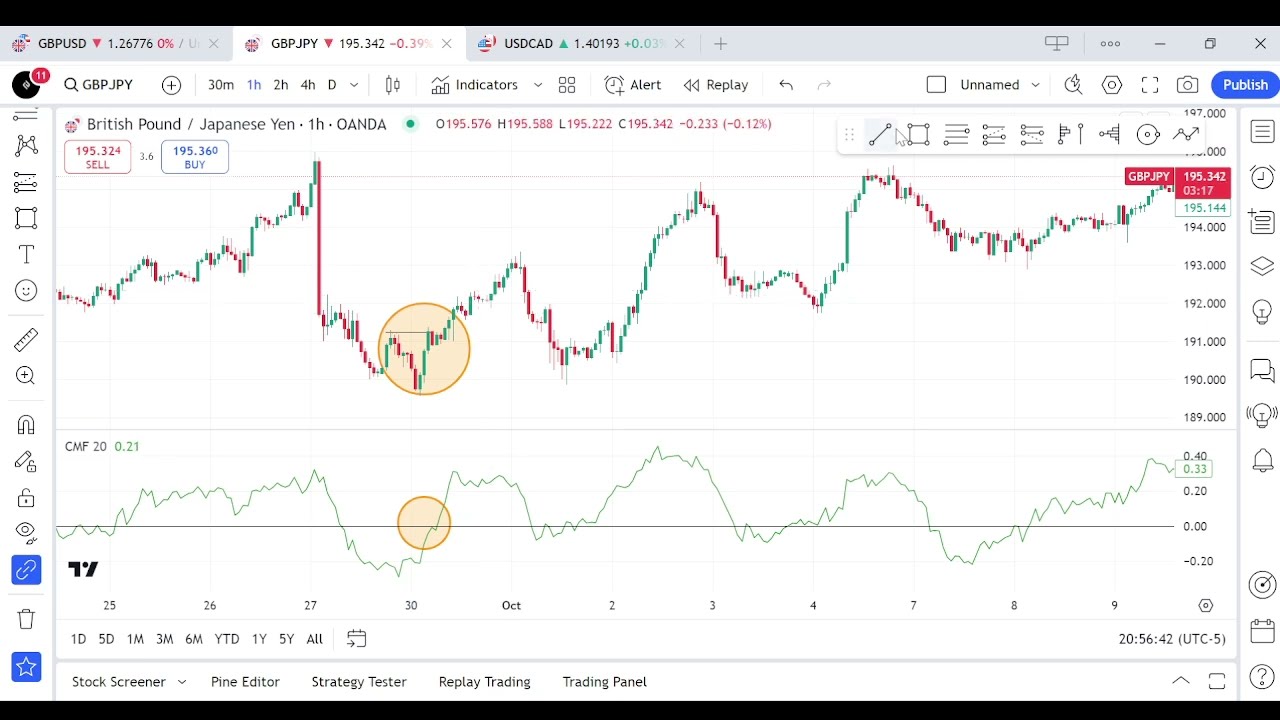This screenshot has width=1280, height=720.
Task: Select the layout setup square icon
Action: point(936,85)
